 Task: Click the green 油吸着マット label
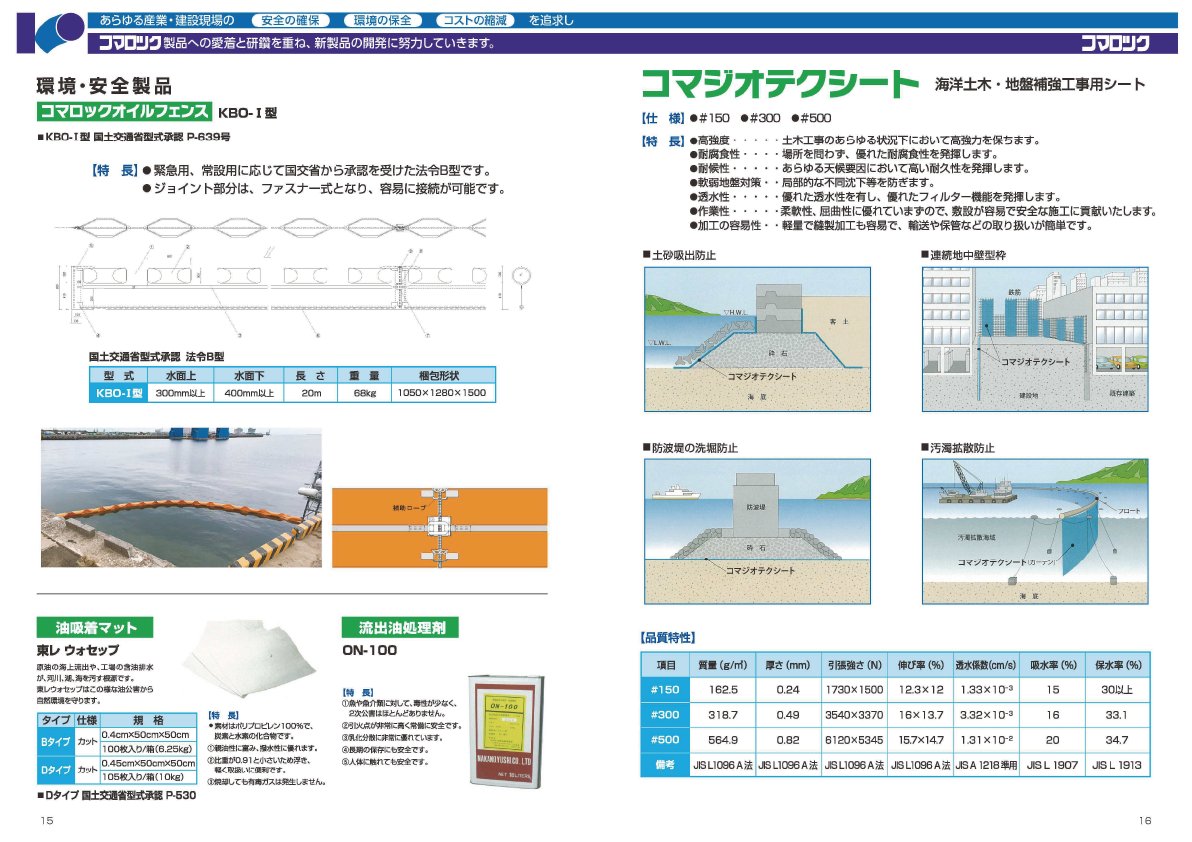coord(95,627)
